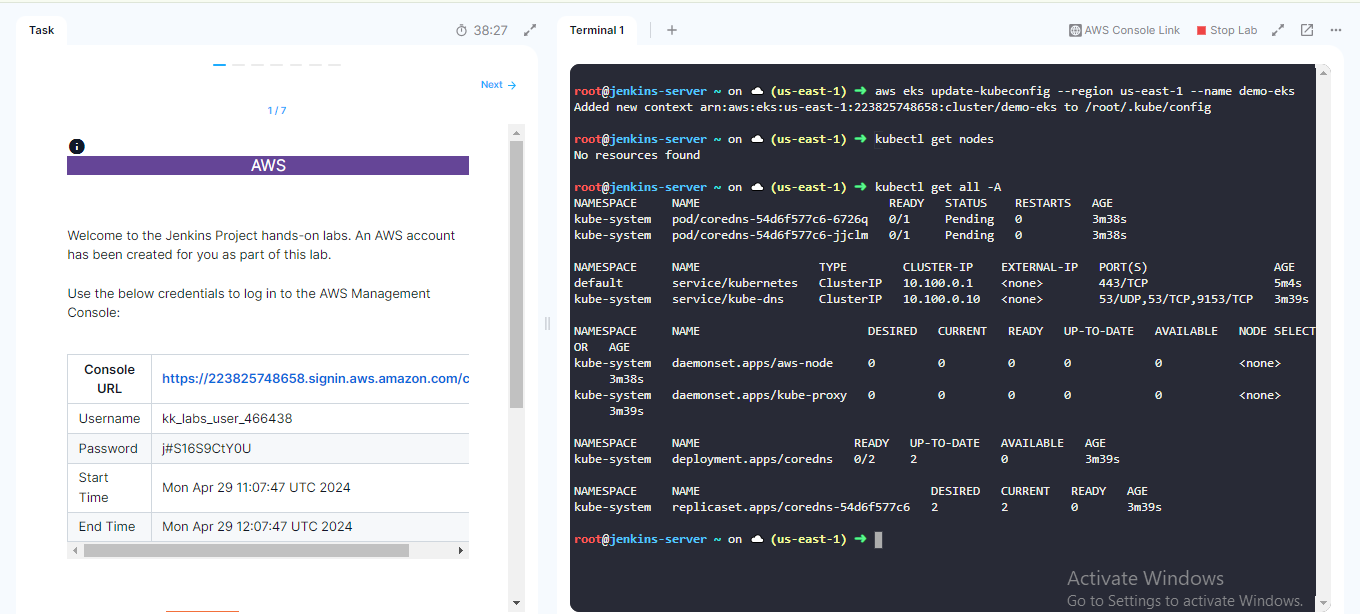
Task: Expand the terminal panel to fullscreen
Action: (1278, 30)
